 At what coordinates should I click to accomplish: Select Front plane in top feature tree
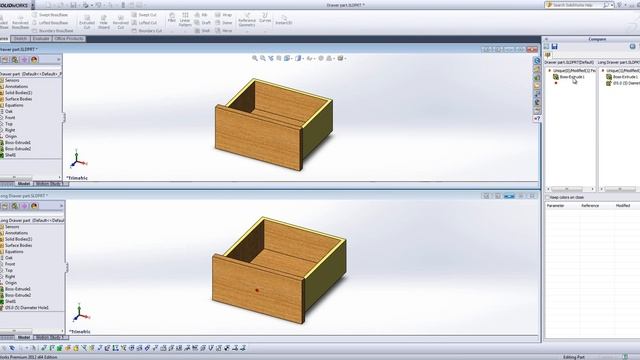(x=10, y=118)
